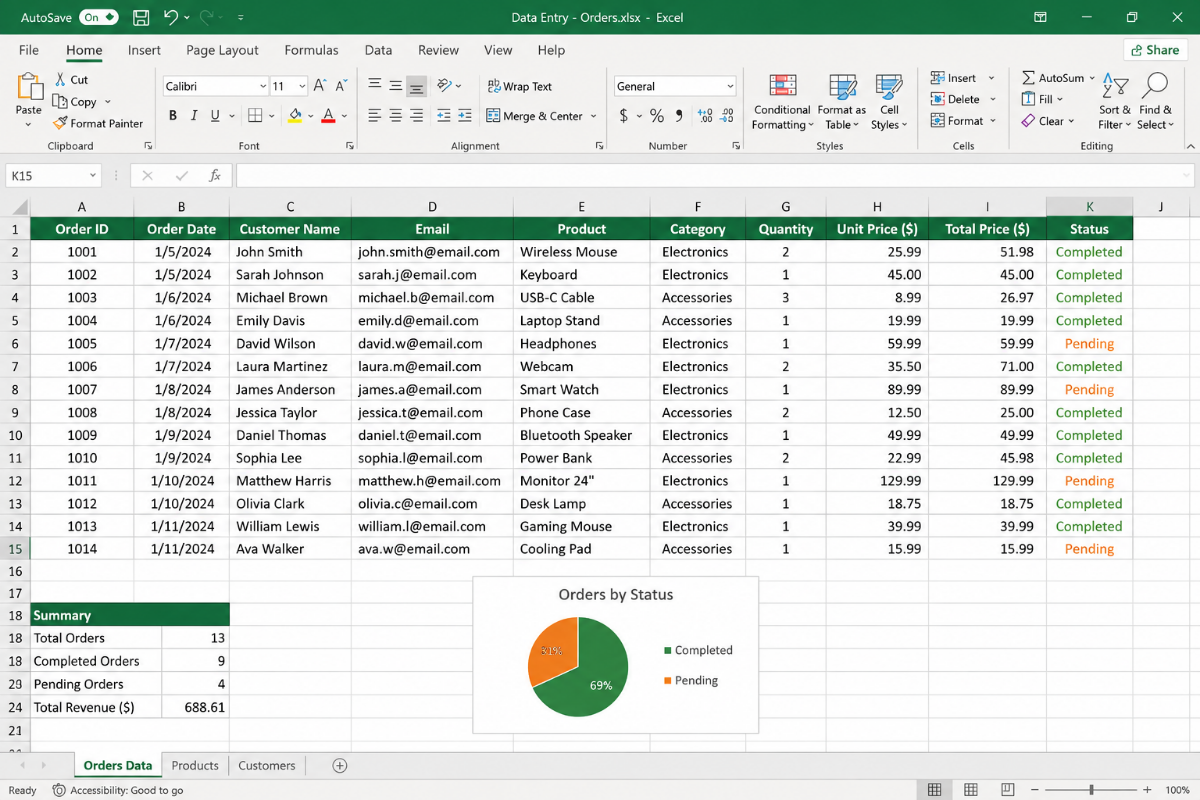
Task: Click Decrease Font Size icon
Action: tap(343, 86)
